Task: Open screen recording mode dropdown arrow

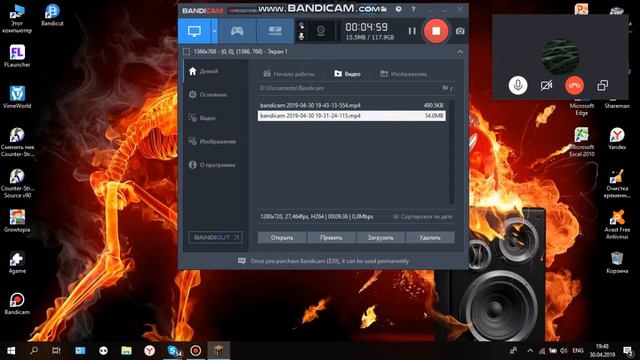Action: pyautogui.click(x=214, y=31)
